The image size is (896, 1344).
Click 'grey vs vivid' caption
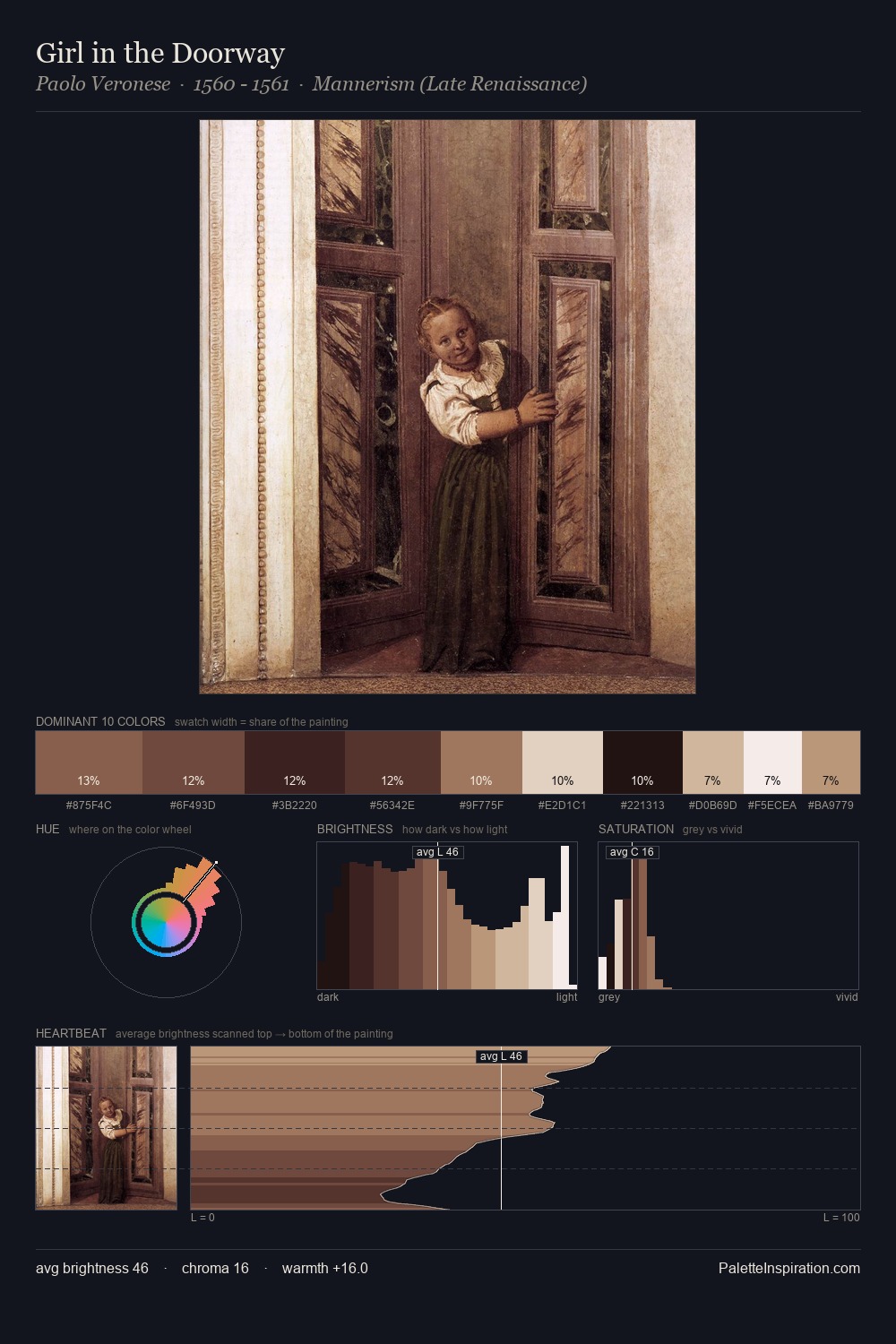click(712, 829)
